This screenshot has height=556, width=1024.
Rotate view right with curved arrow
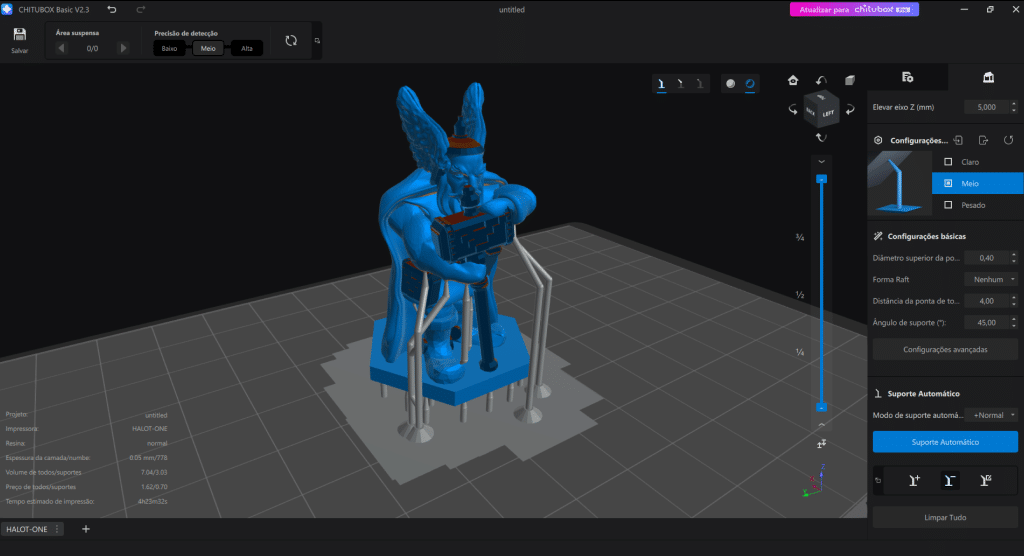[x=850, y=110]
